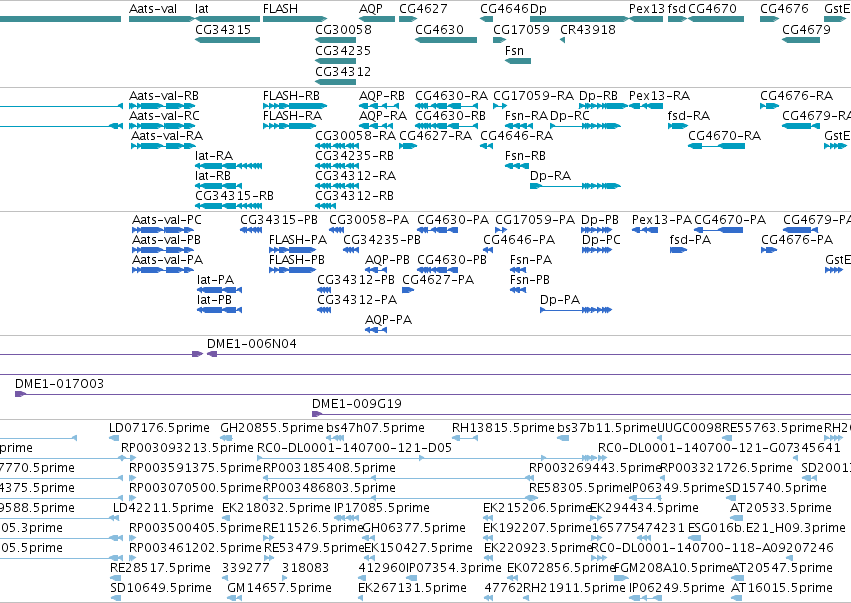Click the AQP-PA protein glyph
The width and height of the screenshot is (851, 603).
(376, 331)
